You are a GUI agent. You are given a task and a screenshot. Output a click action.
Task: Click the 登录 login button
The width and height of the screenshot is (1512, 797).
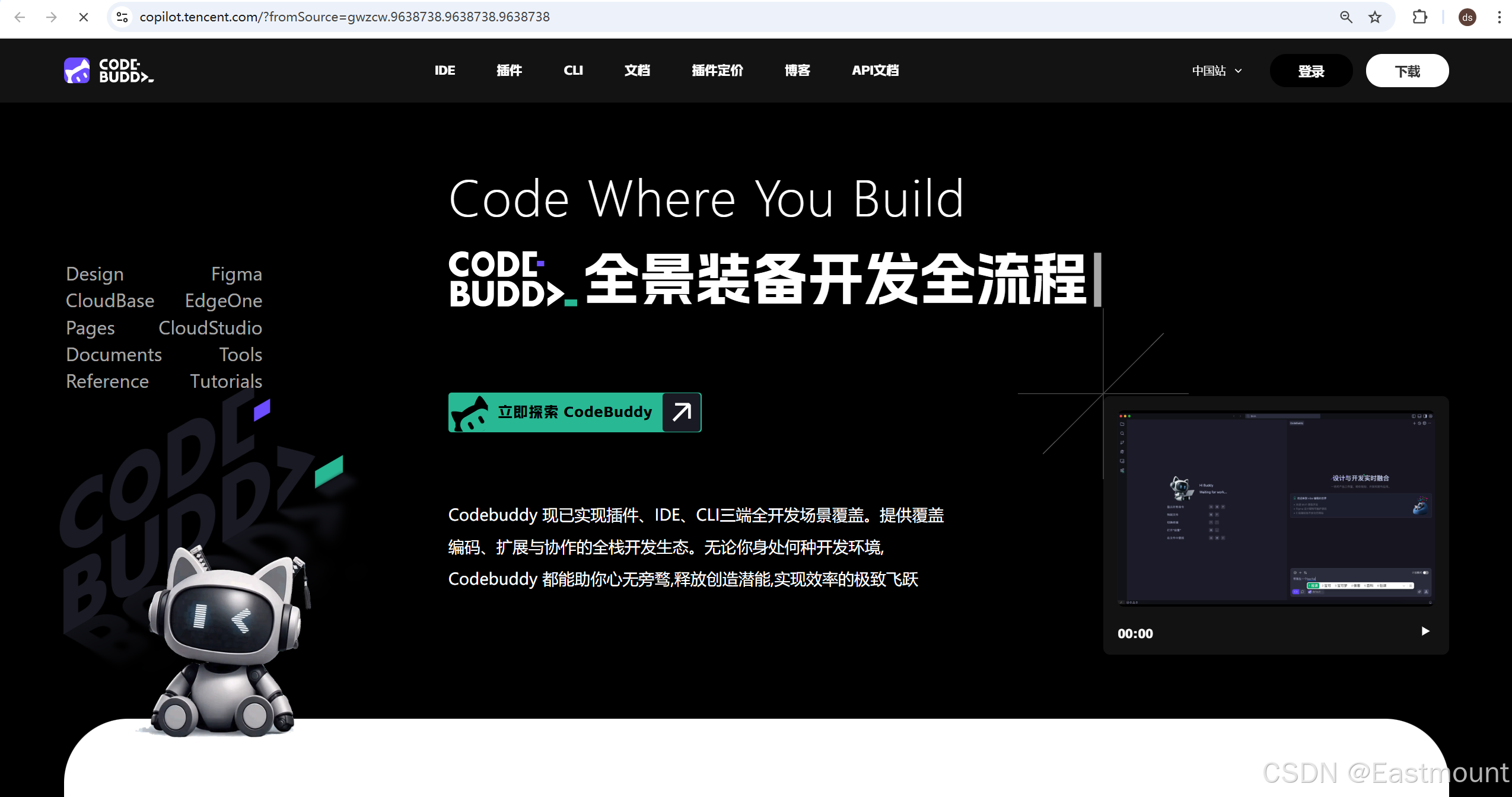click(x=1310, y=71)
